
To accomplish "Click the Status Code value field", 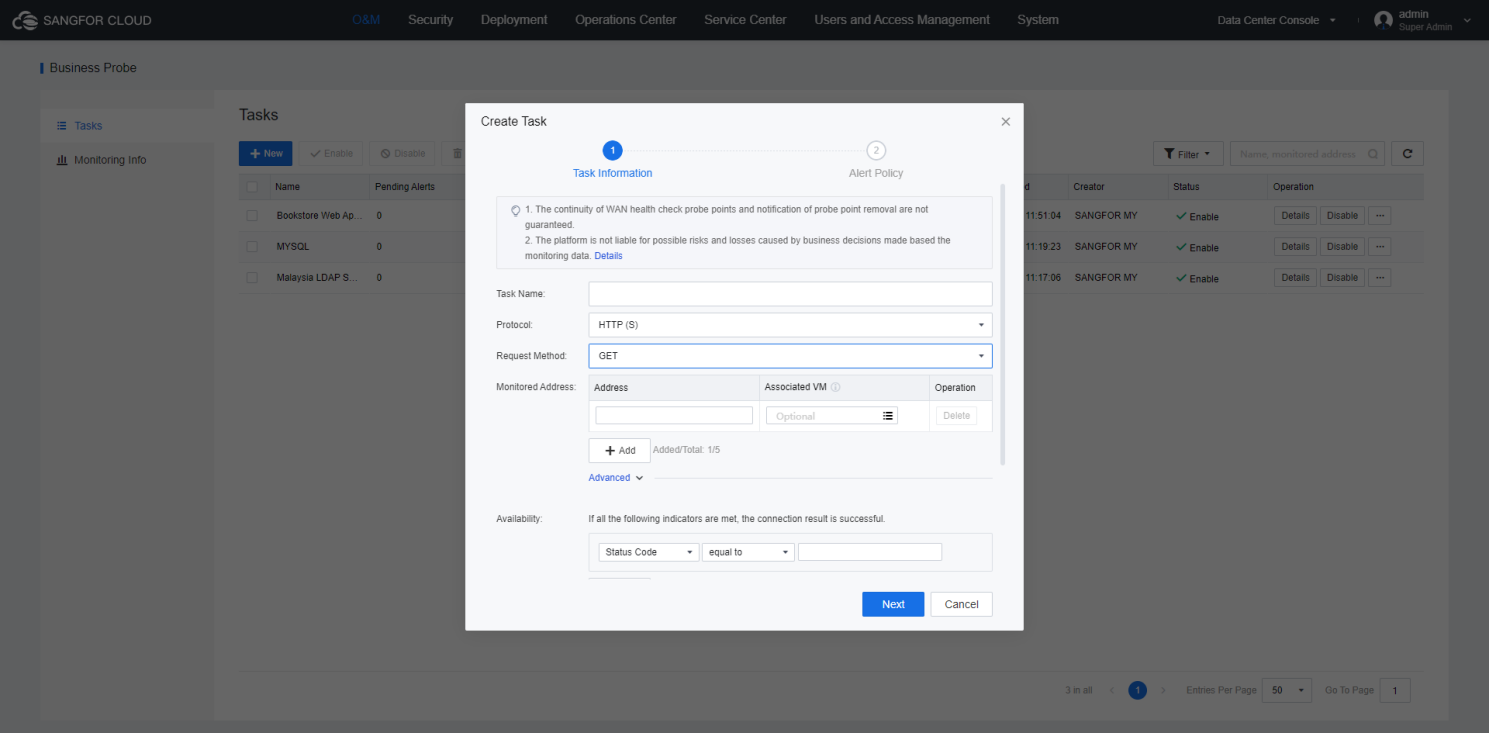I will click(870, 552).
